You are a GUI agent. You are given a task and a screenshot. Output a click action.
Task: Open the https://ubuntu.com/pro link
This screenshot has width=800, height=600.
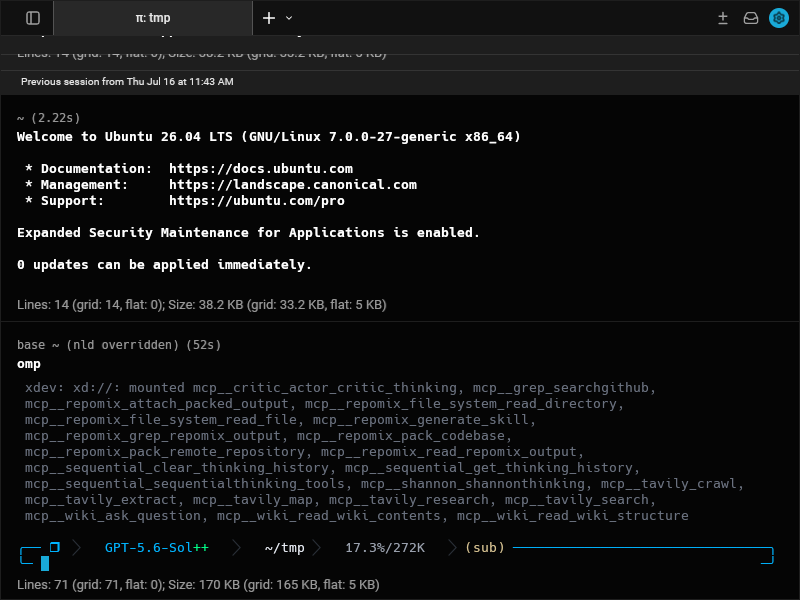[x=257, y=201]
